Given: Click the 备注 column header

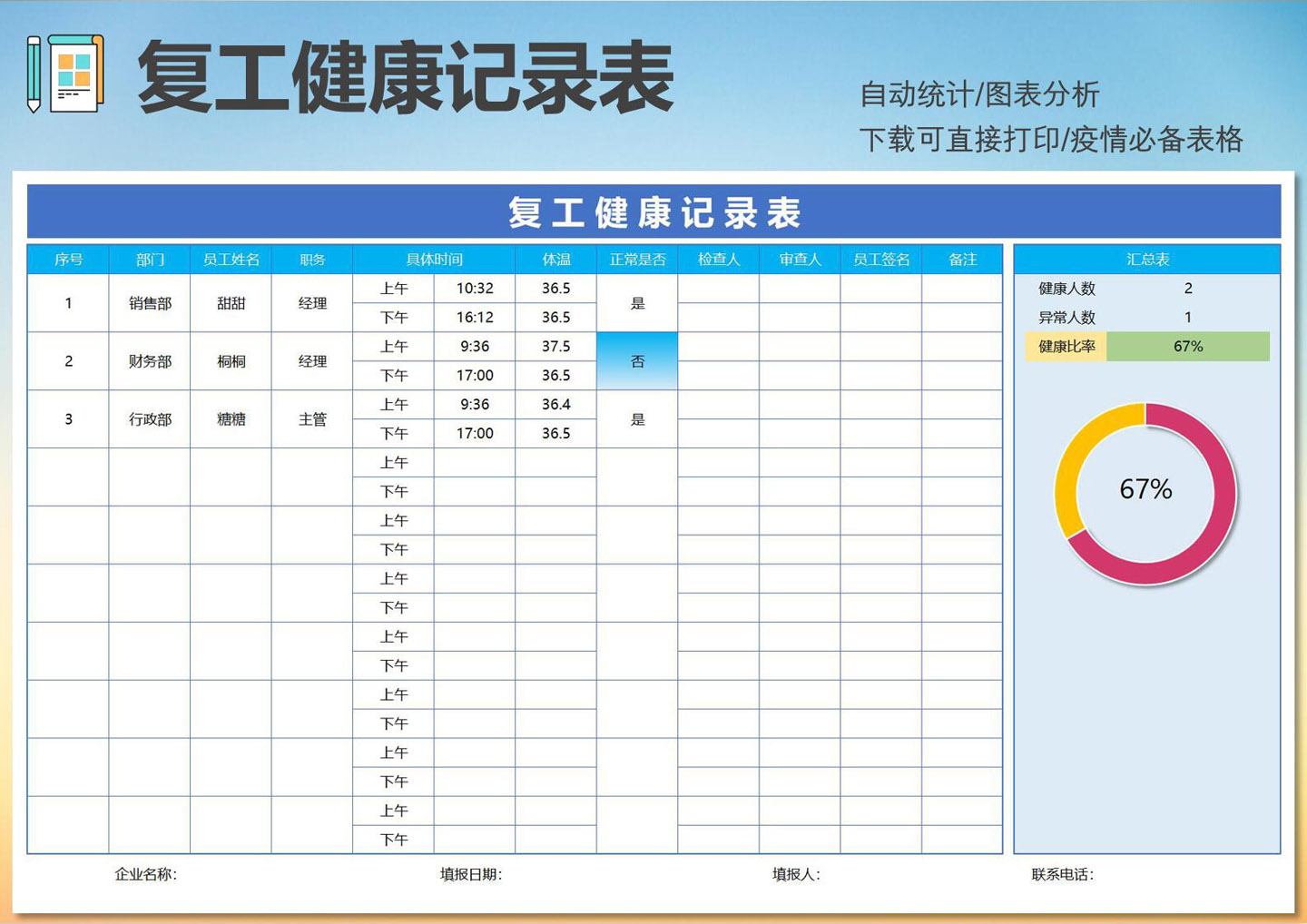Looking at the screenshot, I should pos(963,259).
